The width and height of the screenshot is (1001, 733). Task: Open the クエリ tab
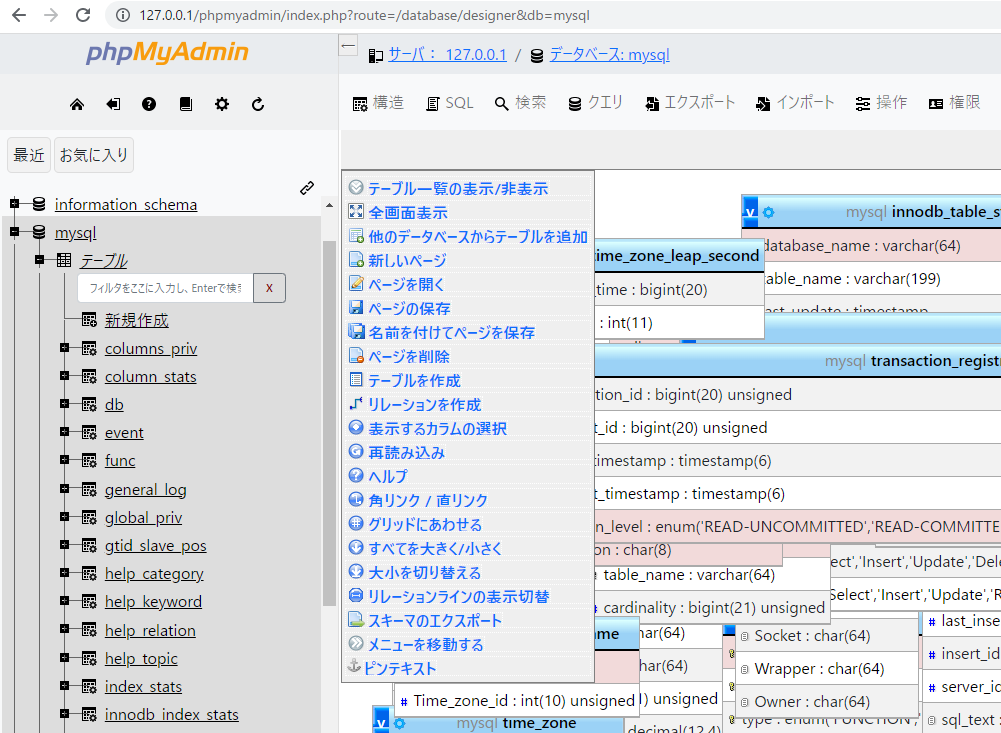pos(596,103)
